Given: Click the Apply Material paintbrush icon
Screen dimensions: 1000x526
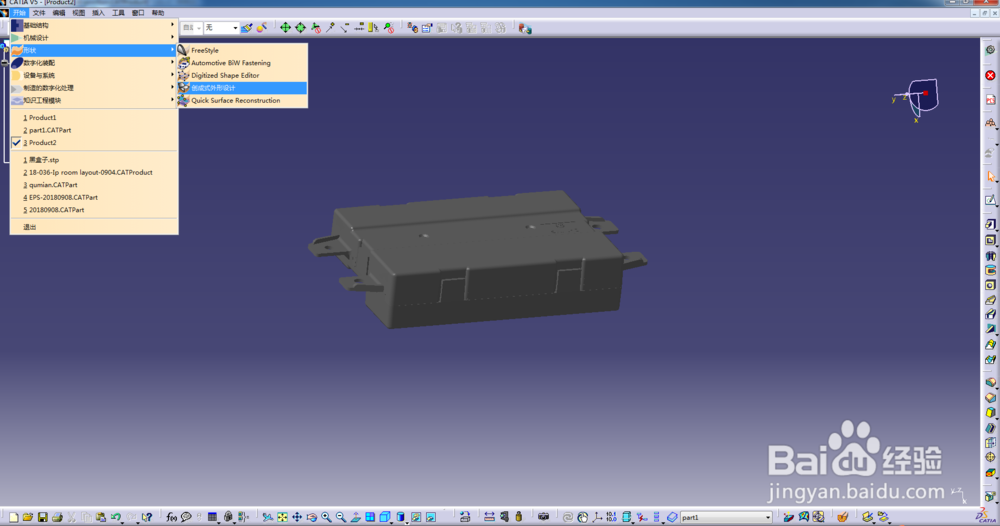Looking at the screenshot, I should pyautogui.click(x=842, y=517).
